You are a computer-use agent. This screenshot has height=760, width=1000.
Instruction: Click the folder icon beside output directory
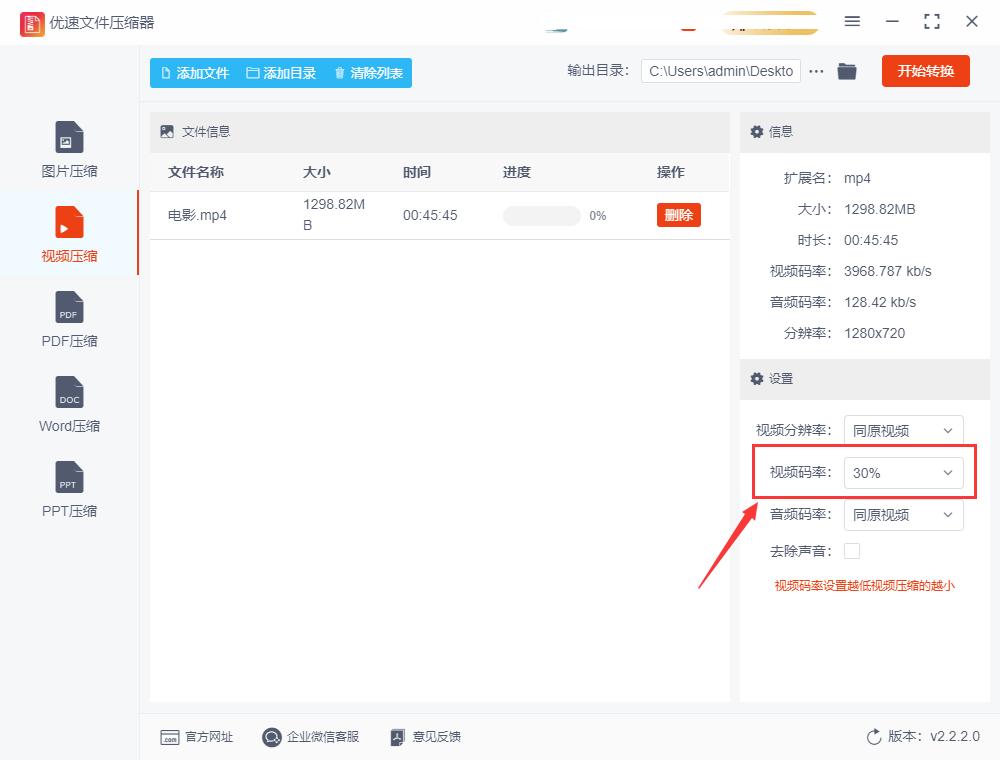click(x=847, y=71)
